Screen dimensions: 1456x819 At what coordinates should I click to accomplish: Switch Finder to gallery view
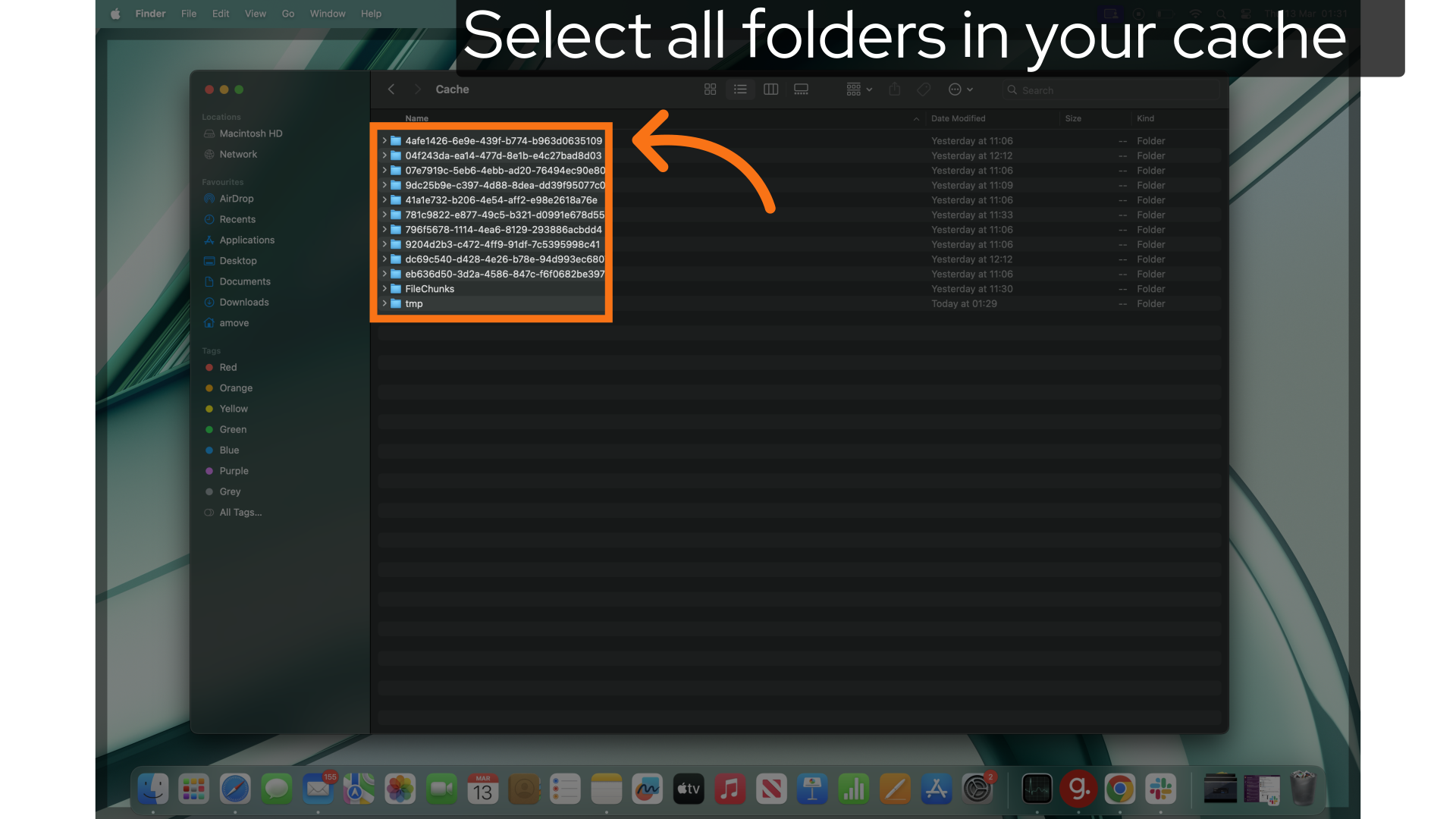pos(801,89)
